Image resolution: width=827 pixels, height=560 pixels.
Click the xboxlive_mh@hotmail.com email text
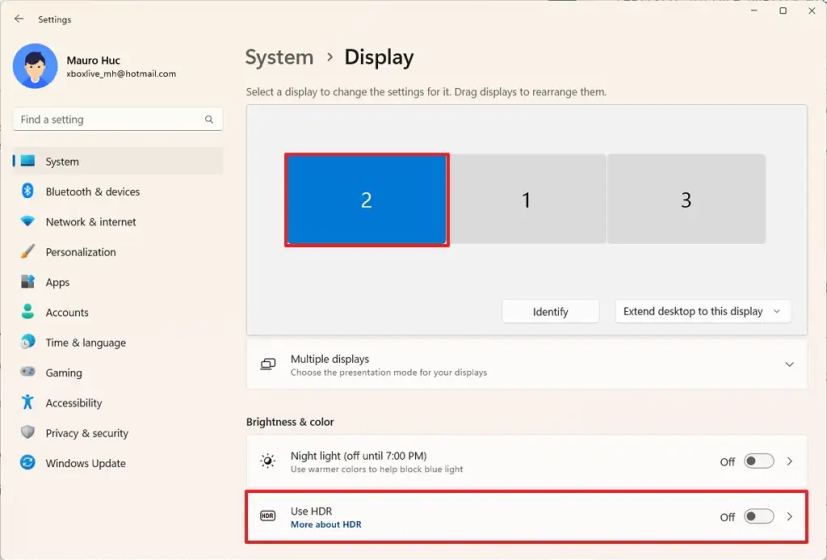pos(121,74)
